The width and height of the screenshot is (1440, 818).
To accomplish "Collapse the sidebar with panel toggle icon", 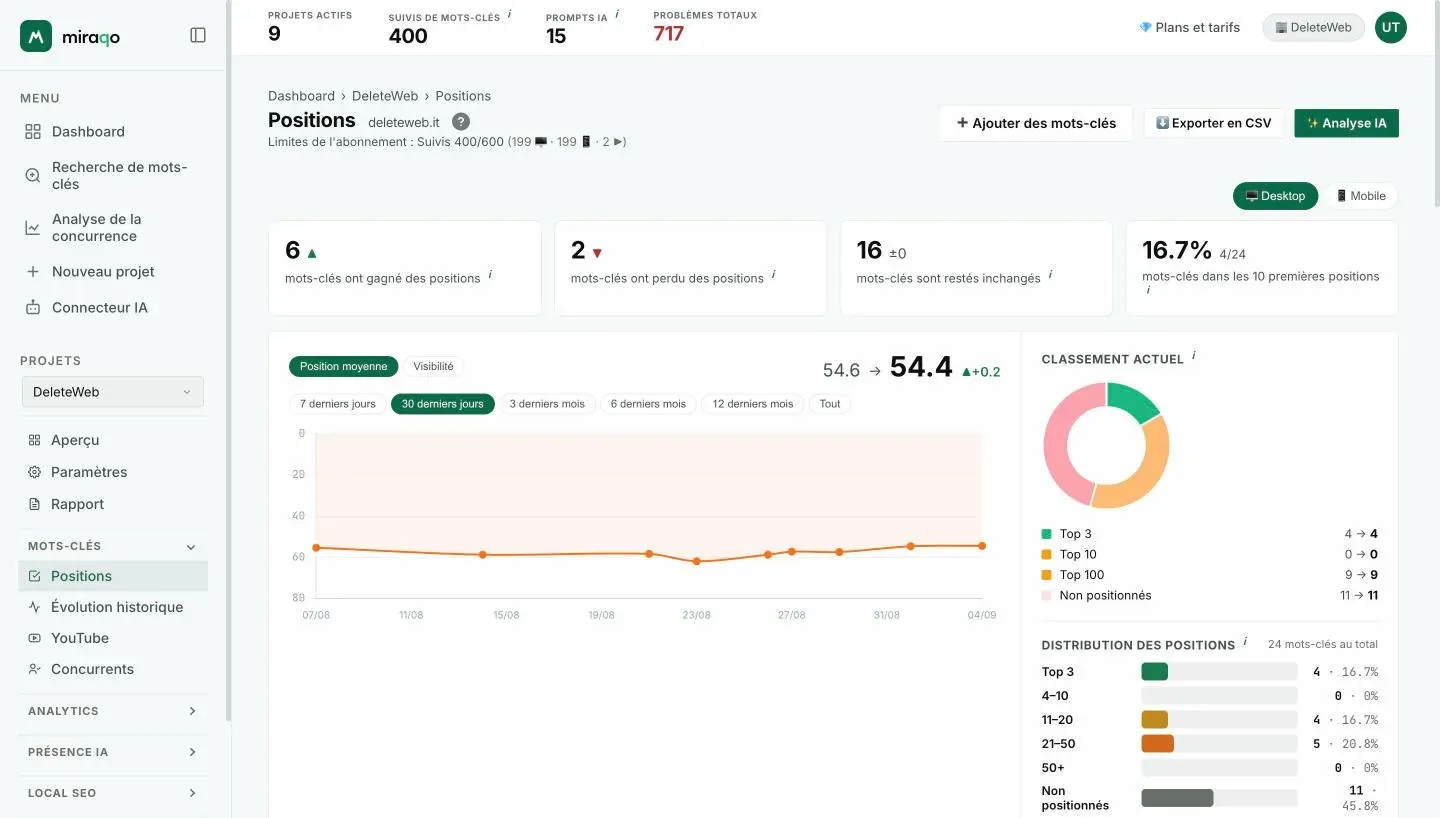I will coord(198,35).
